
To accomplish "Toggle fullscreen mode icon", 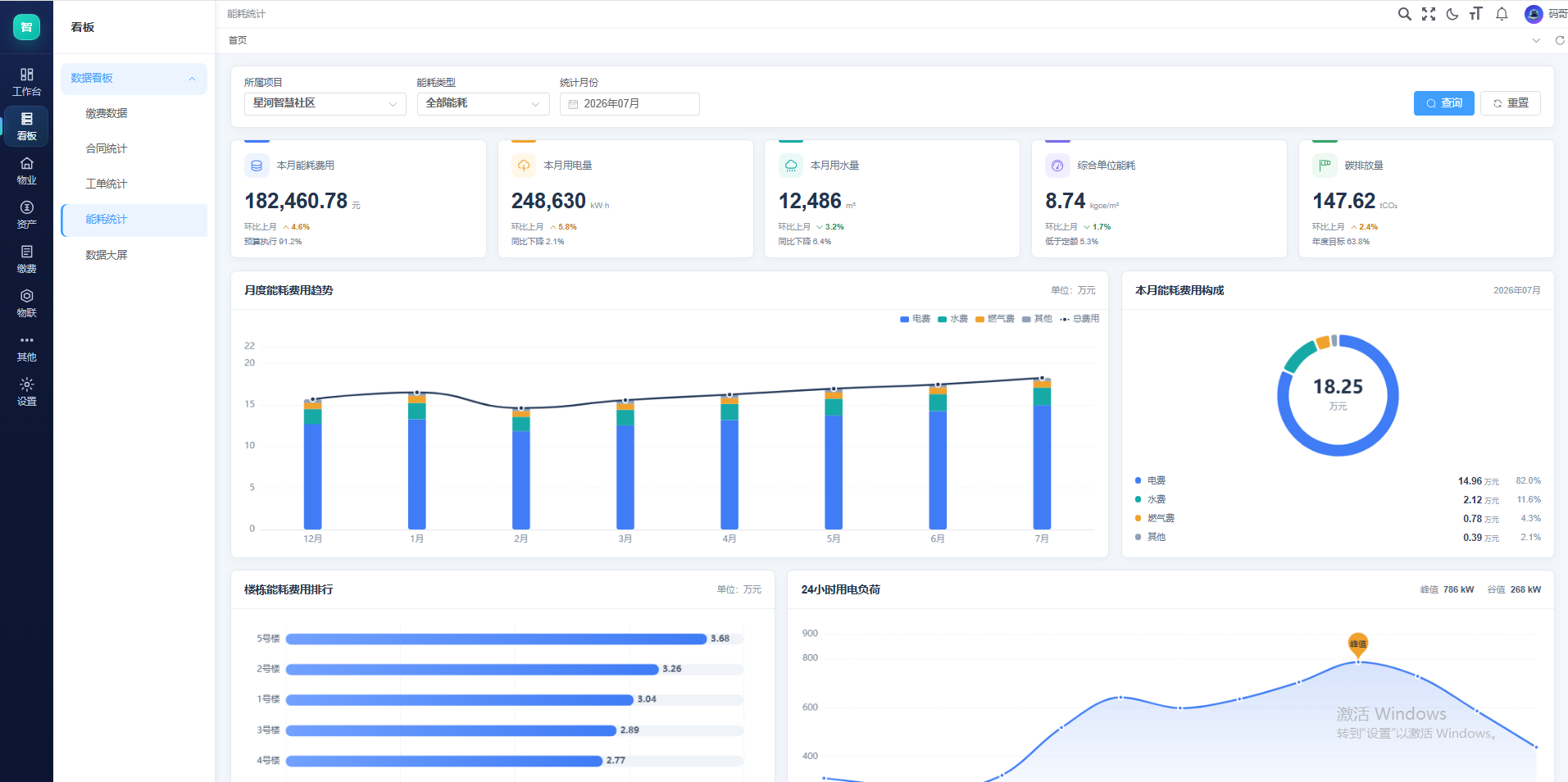I will pyautogui.click(x=1429, y=14).
